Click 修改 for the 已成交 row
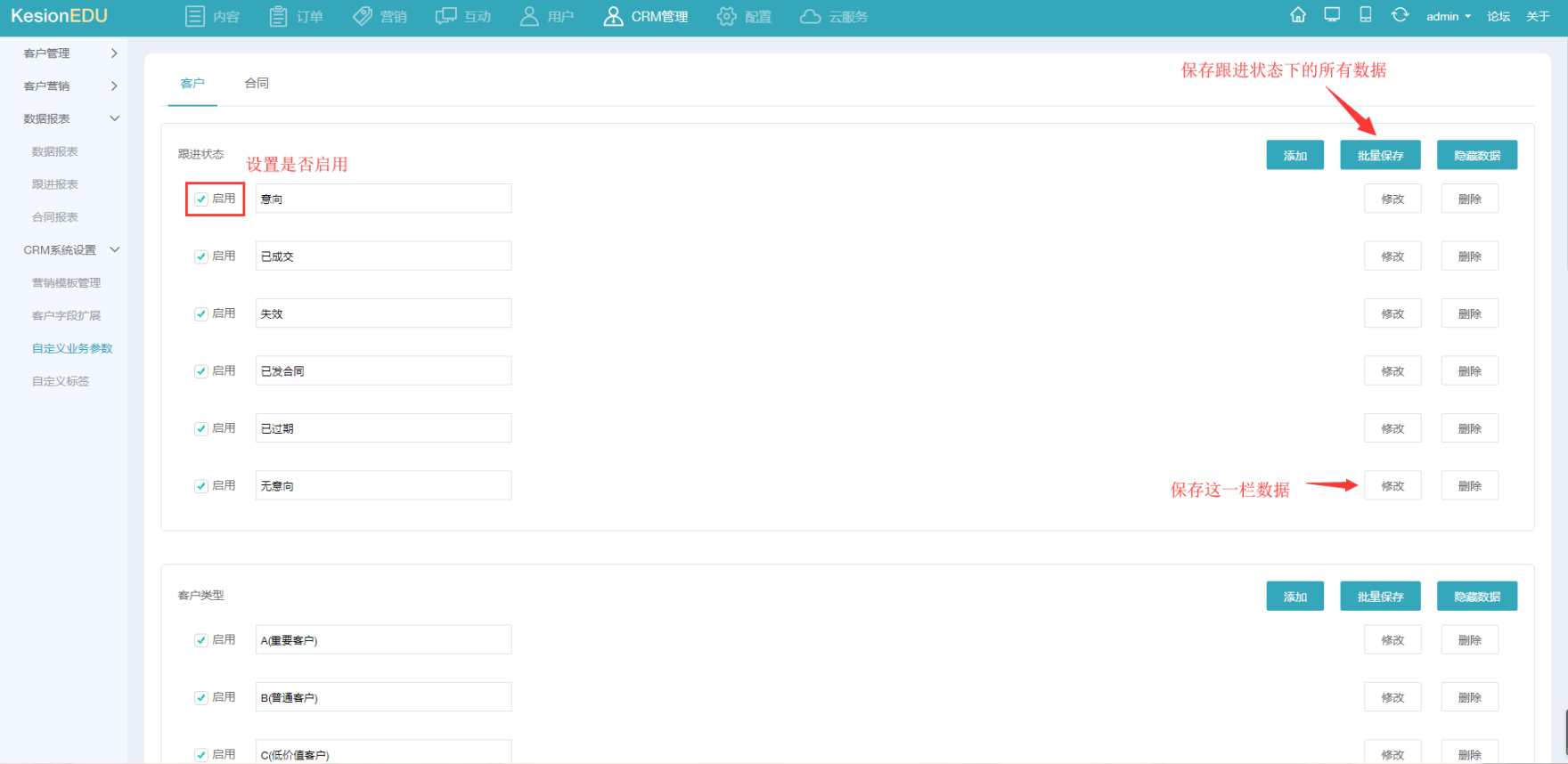 [x=1392, y=256]
